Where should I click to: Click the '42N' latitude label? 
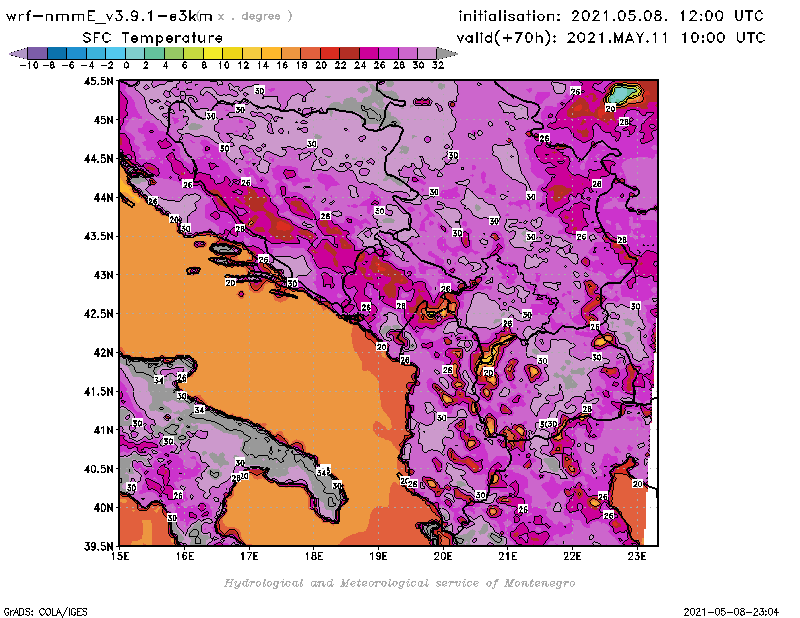[x=104, y=353]
